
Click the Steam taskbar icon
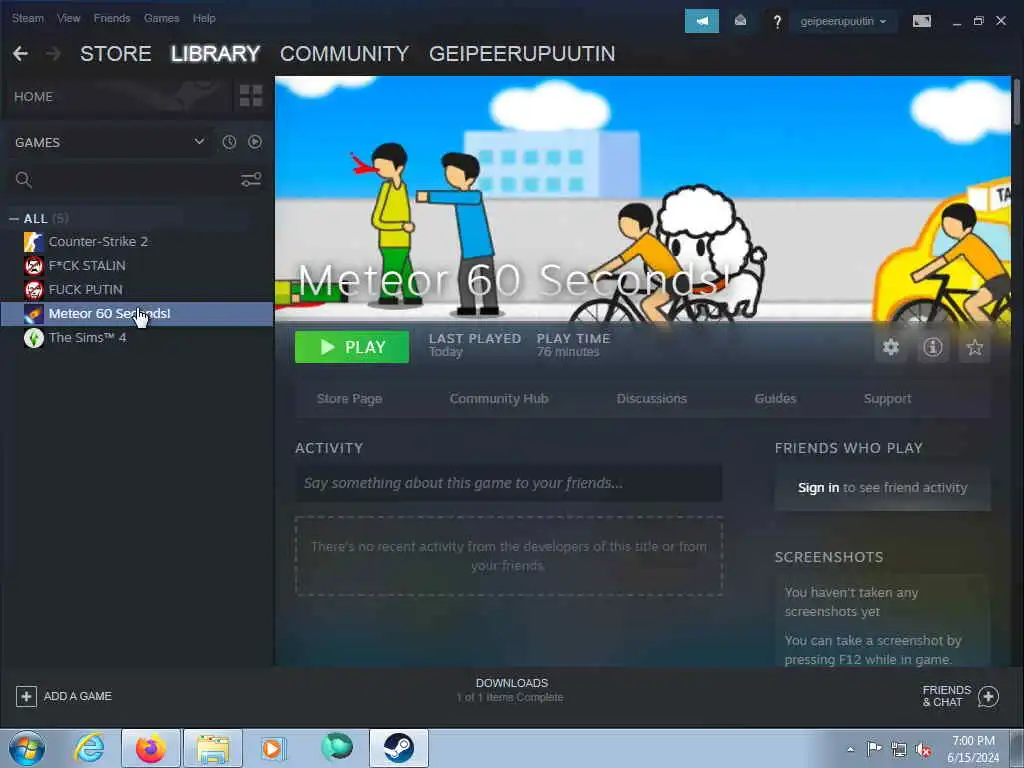398,748
